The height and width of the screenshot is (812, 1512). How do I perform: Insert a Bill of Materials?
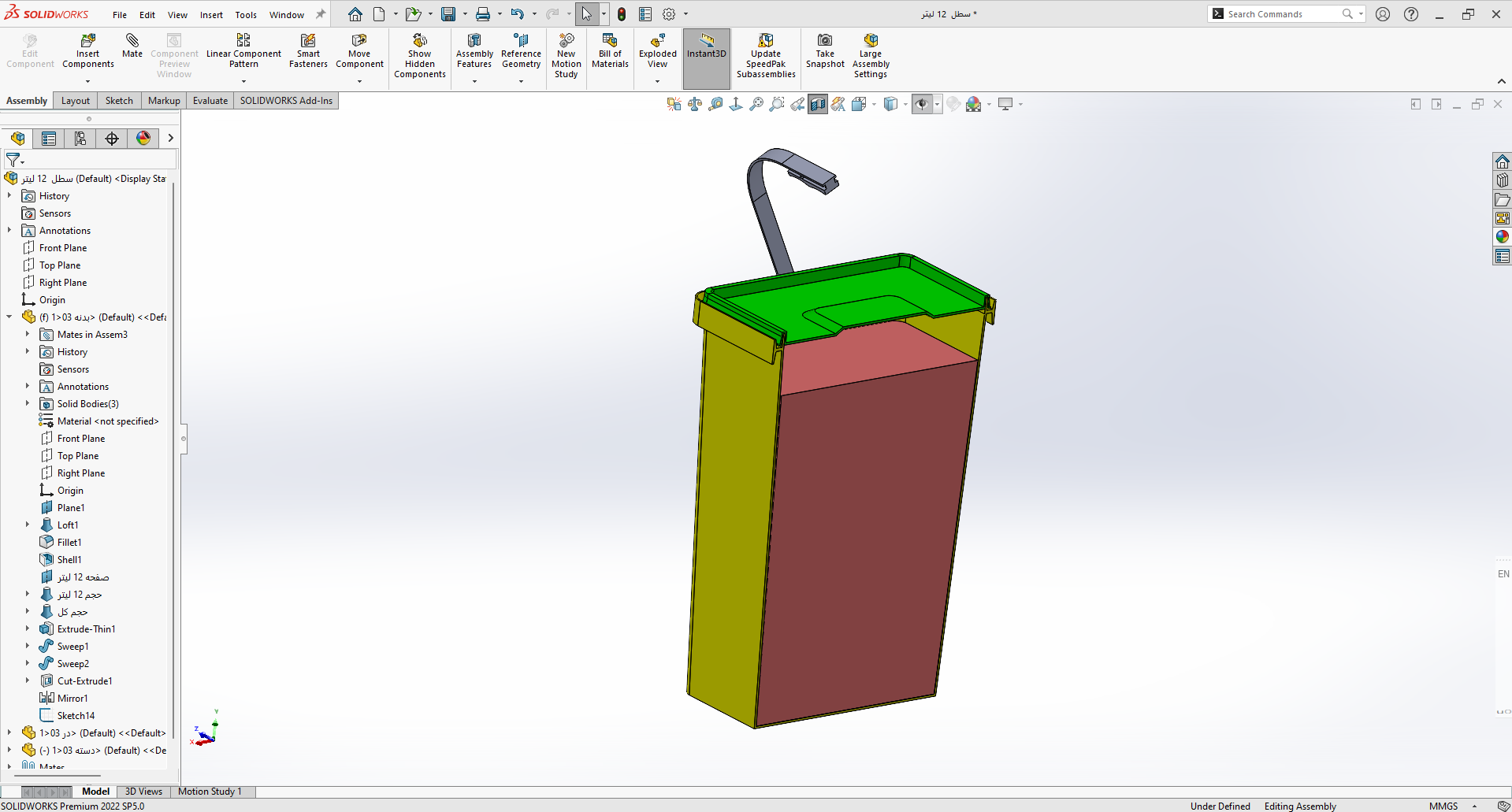tap(610, 51)
